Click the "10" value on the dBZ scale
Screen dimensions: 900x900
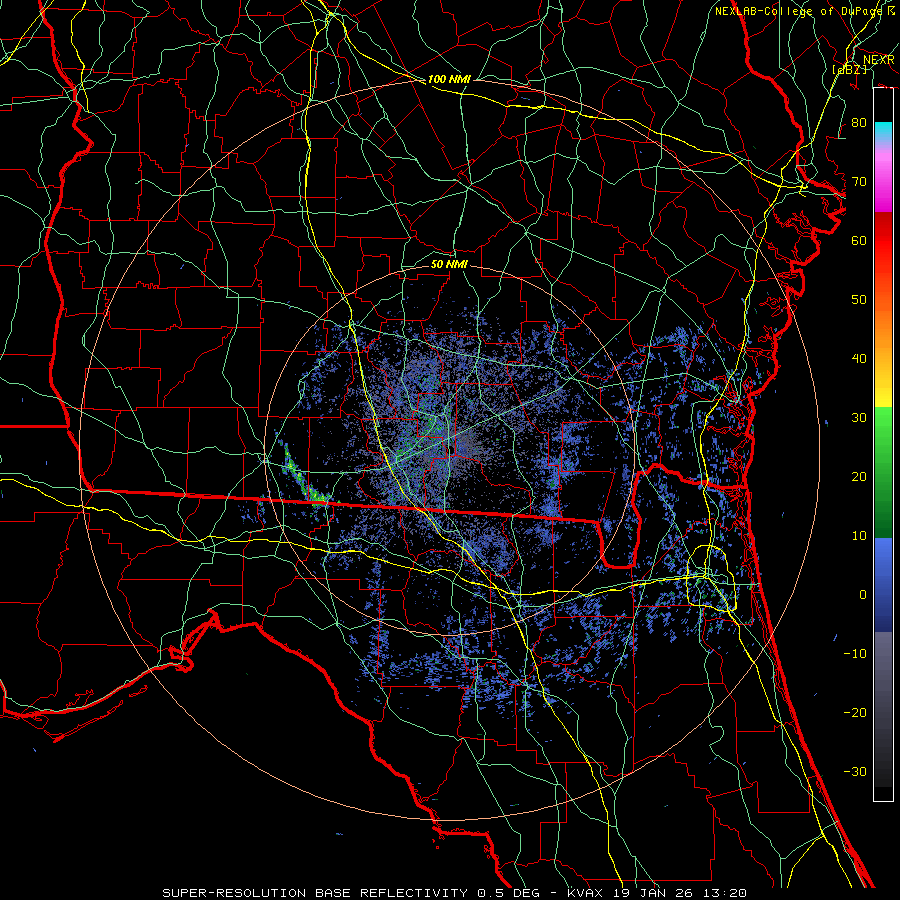(x=859, y=536)
